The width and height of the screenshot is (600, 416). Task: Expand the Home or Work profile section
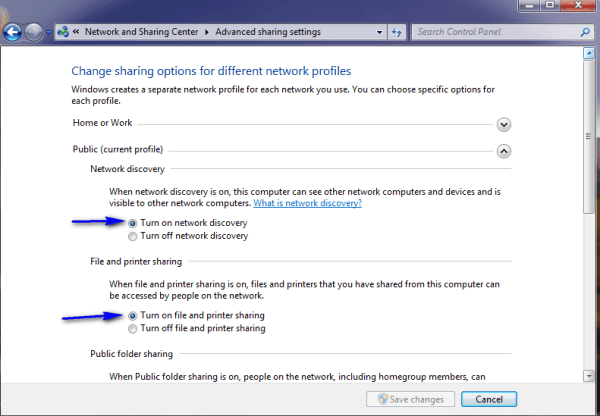coord(504,125)
